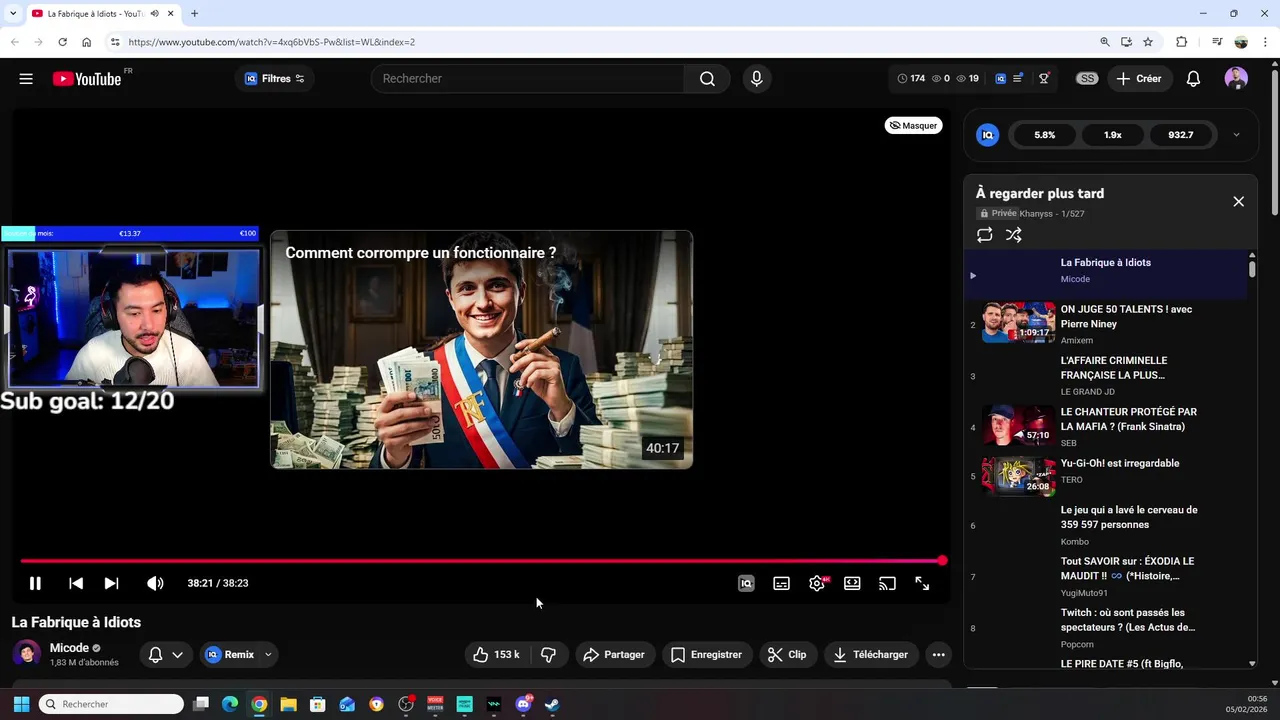
Task: Hide the end screen with Masquer
Action: coord(913,126)
